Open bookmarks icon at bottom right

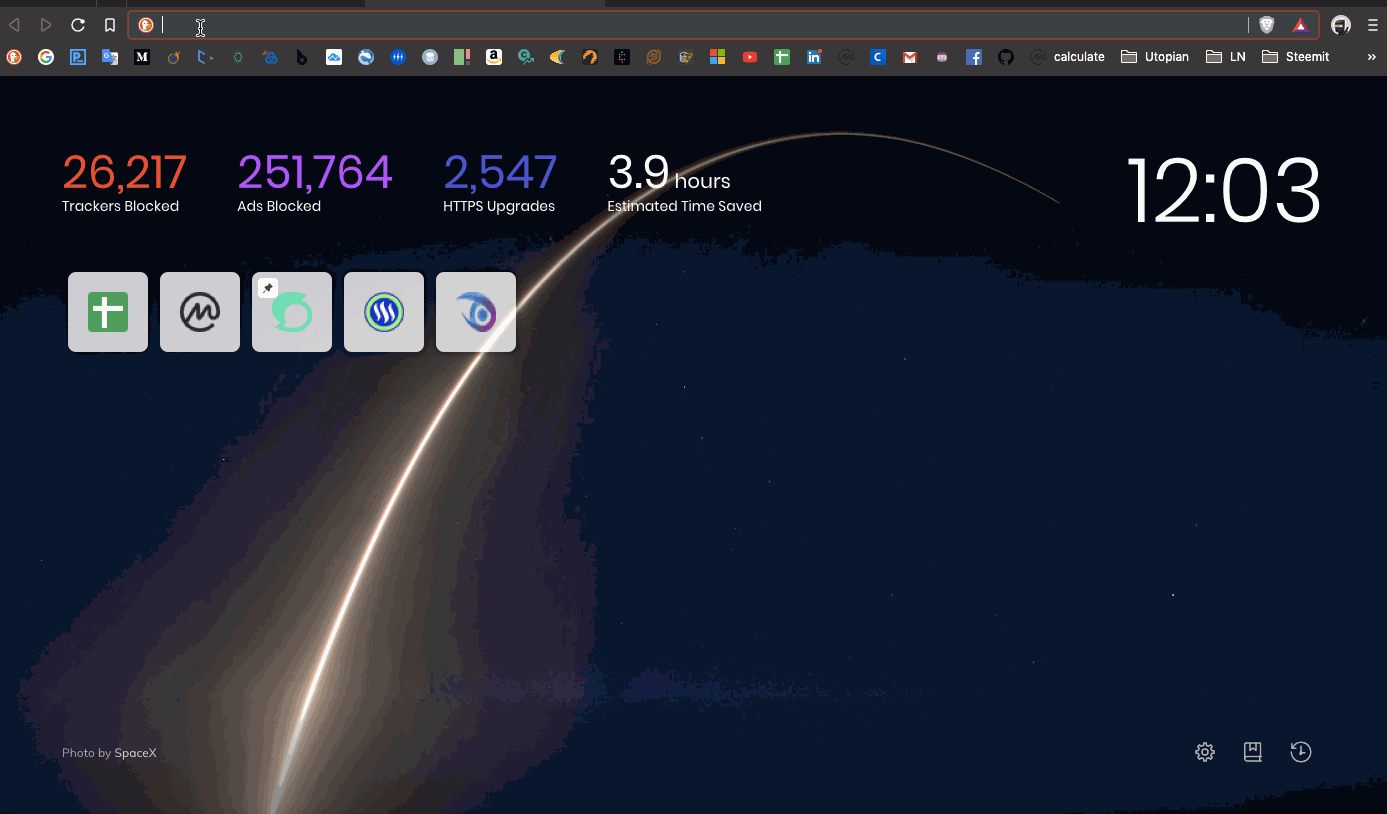[1252, 752]
